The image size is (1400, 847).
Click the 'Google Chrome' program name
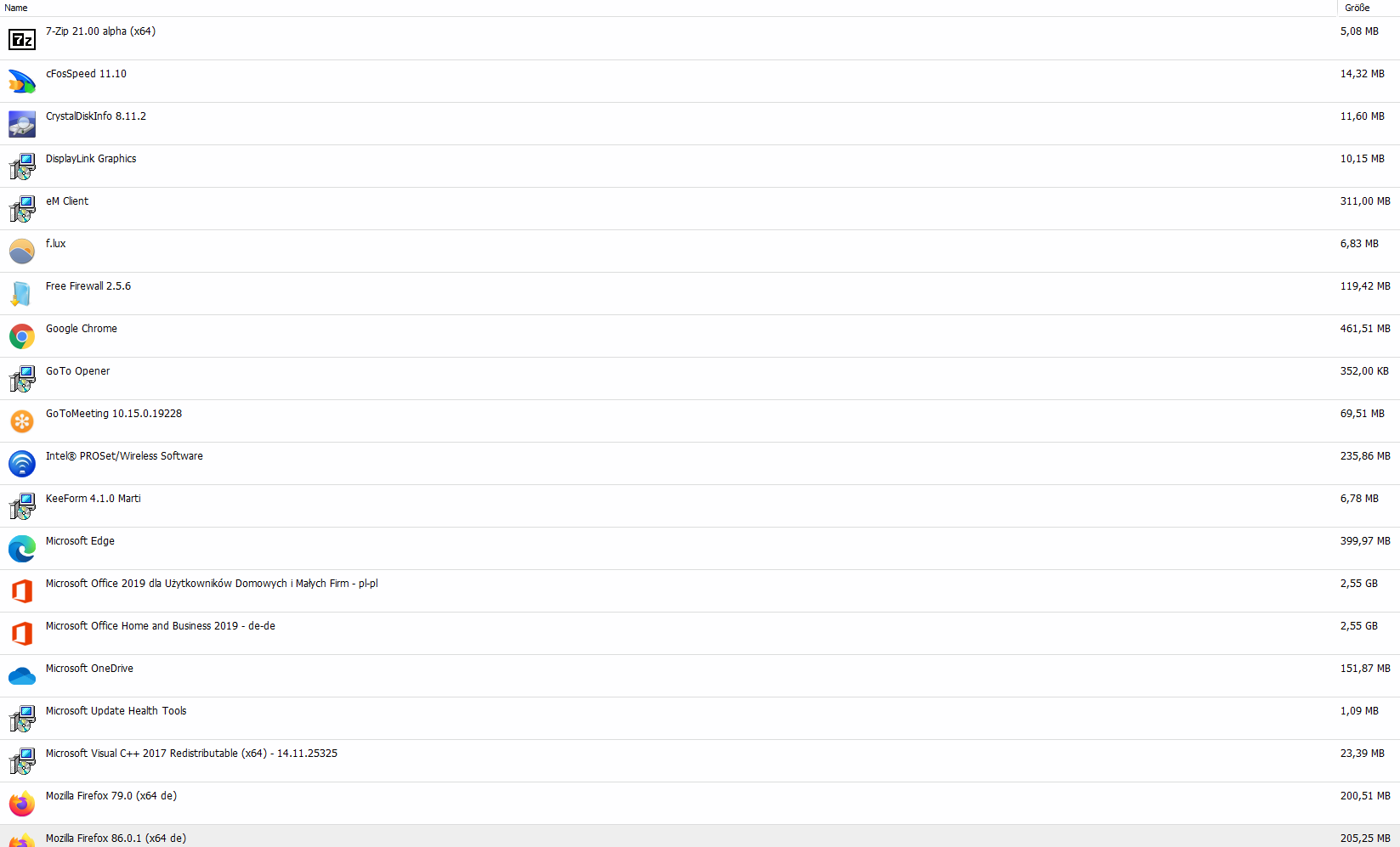tap(82, 329)
